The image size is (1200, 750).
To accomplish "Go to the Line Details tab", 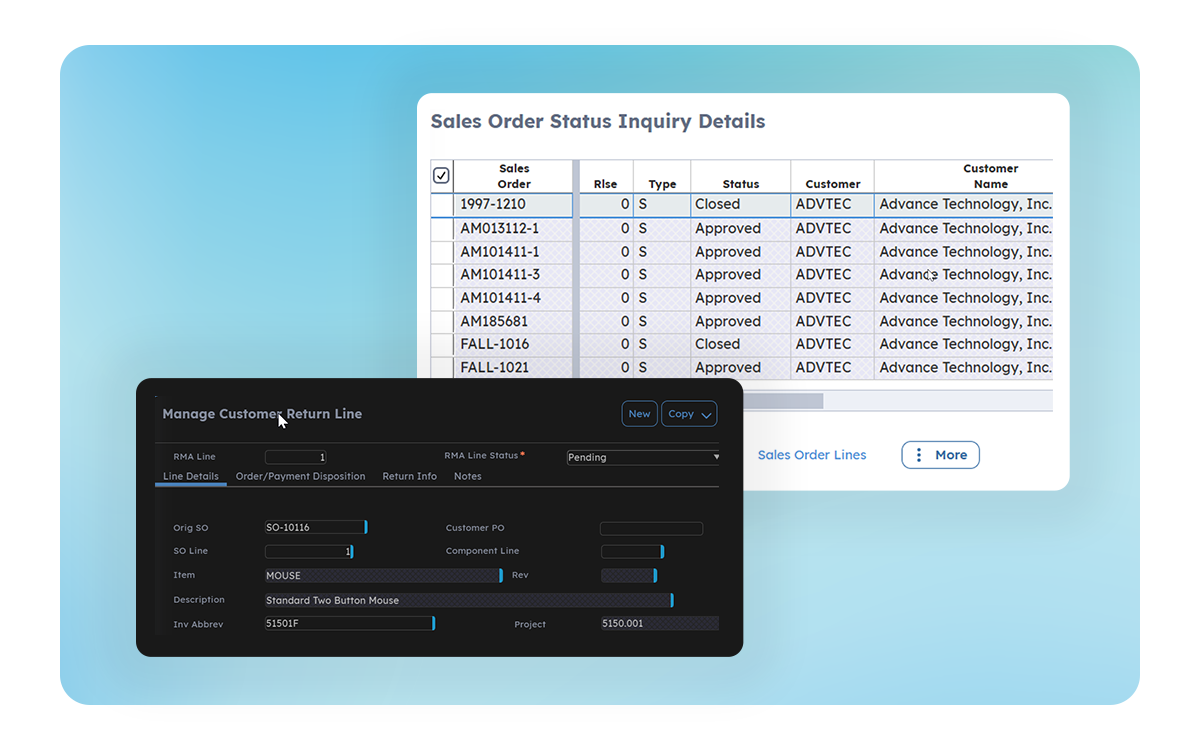I will [x=190, y=477].
